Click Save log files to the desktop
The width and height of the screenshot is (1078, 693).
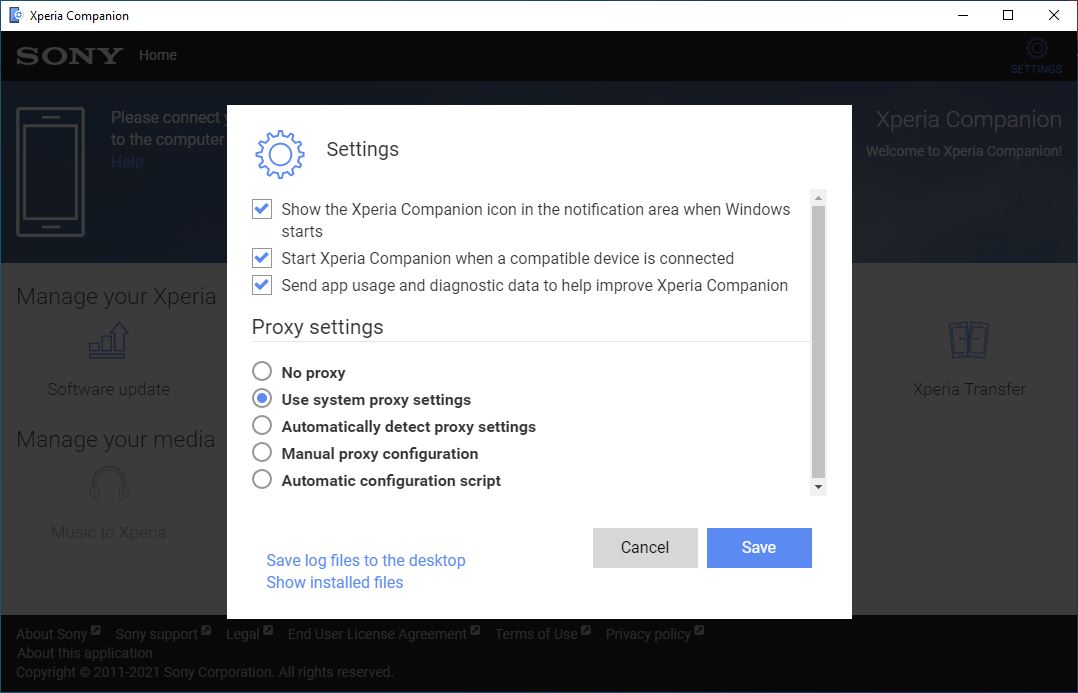point(366,560)
